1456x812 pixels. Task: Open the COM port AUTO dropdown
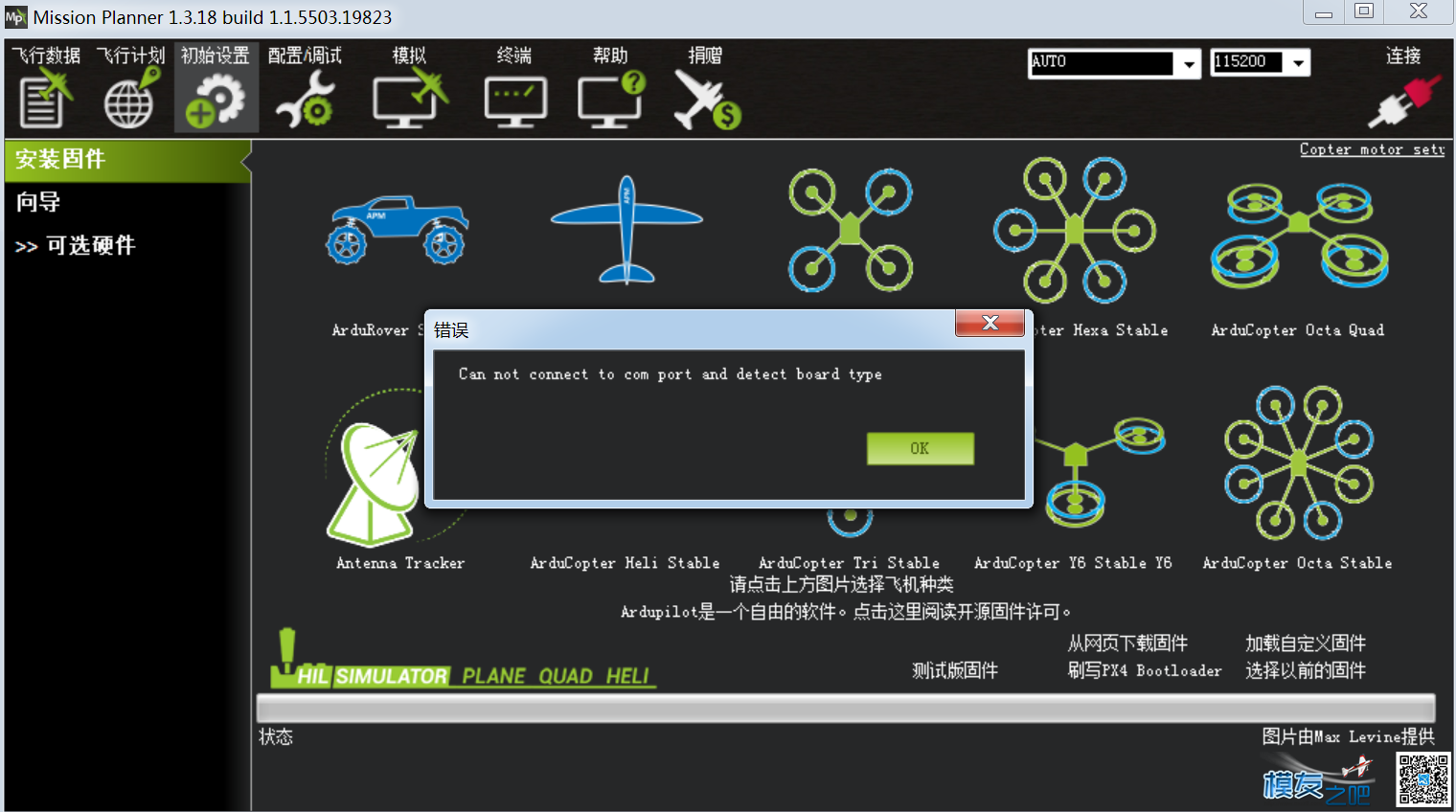1189,64
